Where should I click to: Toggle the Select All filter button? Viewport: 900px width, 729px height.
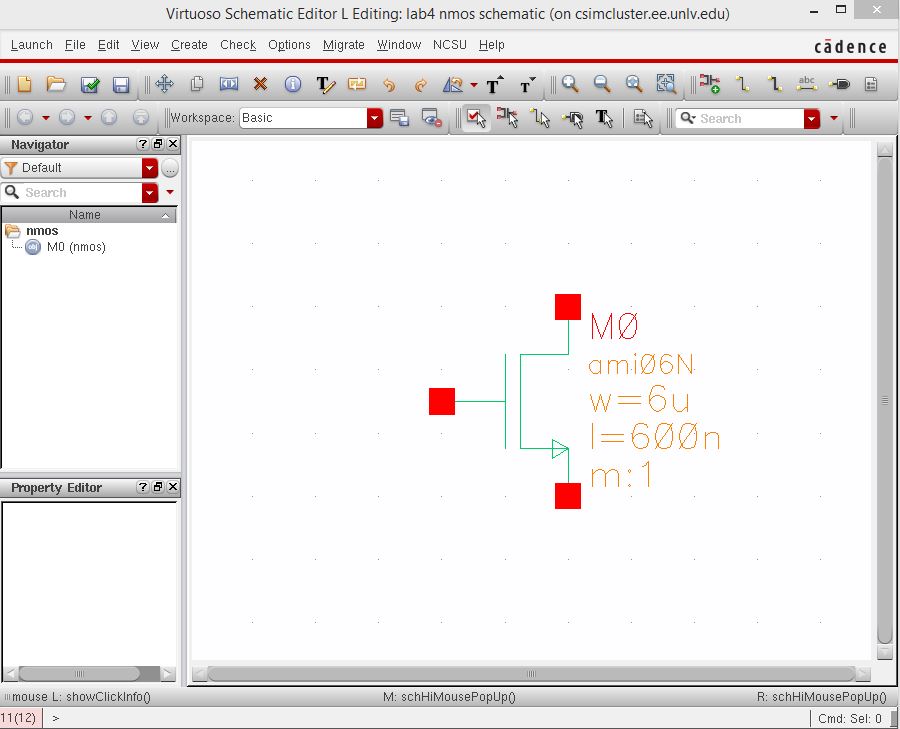pos(476,118)
